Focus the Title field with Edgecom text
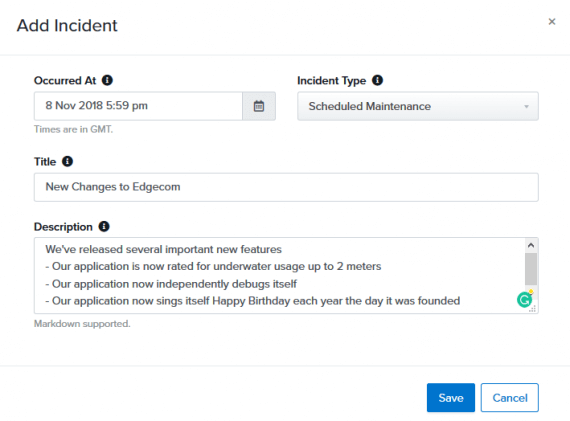570x421 pixels. click(x=286, y=187)
